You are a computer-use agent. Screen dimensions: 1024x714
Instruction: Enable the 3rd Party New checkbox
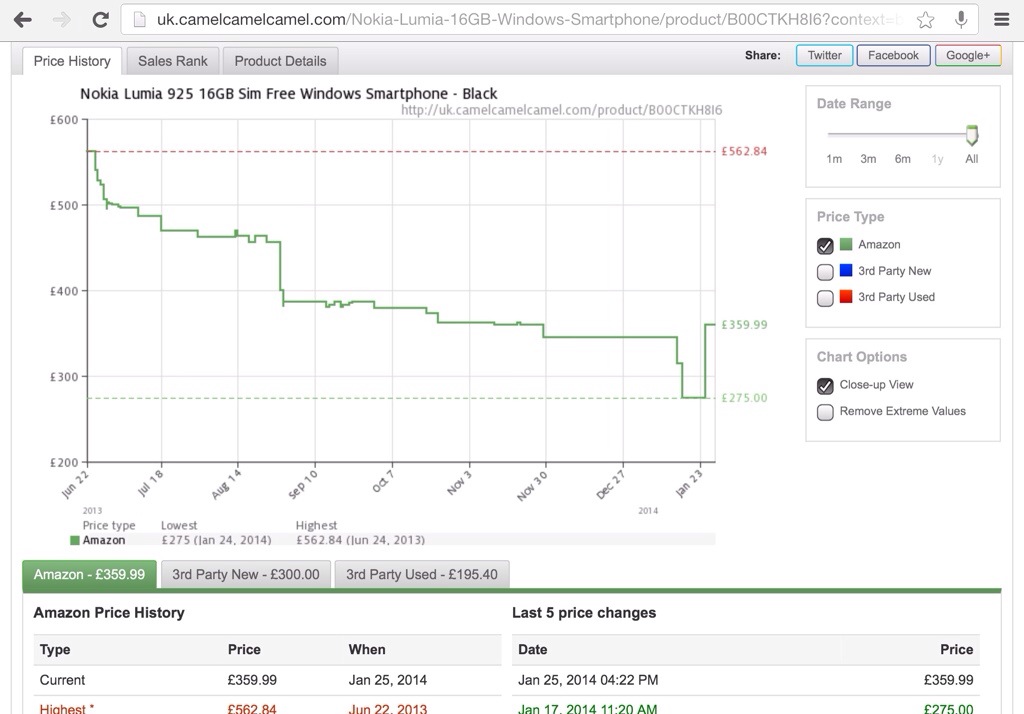[x=825, y=271]
